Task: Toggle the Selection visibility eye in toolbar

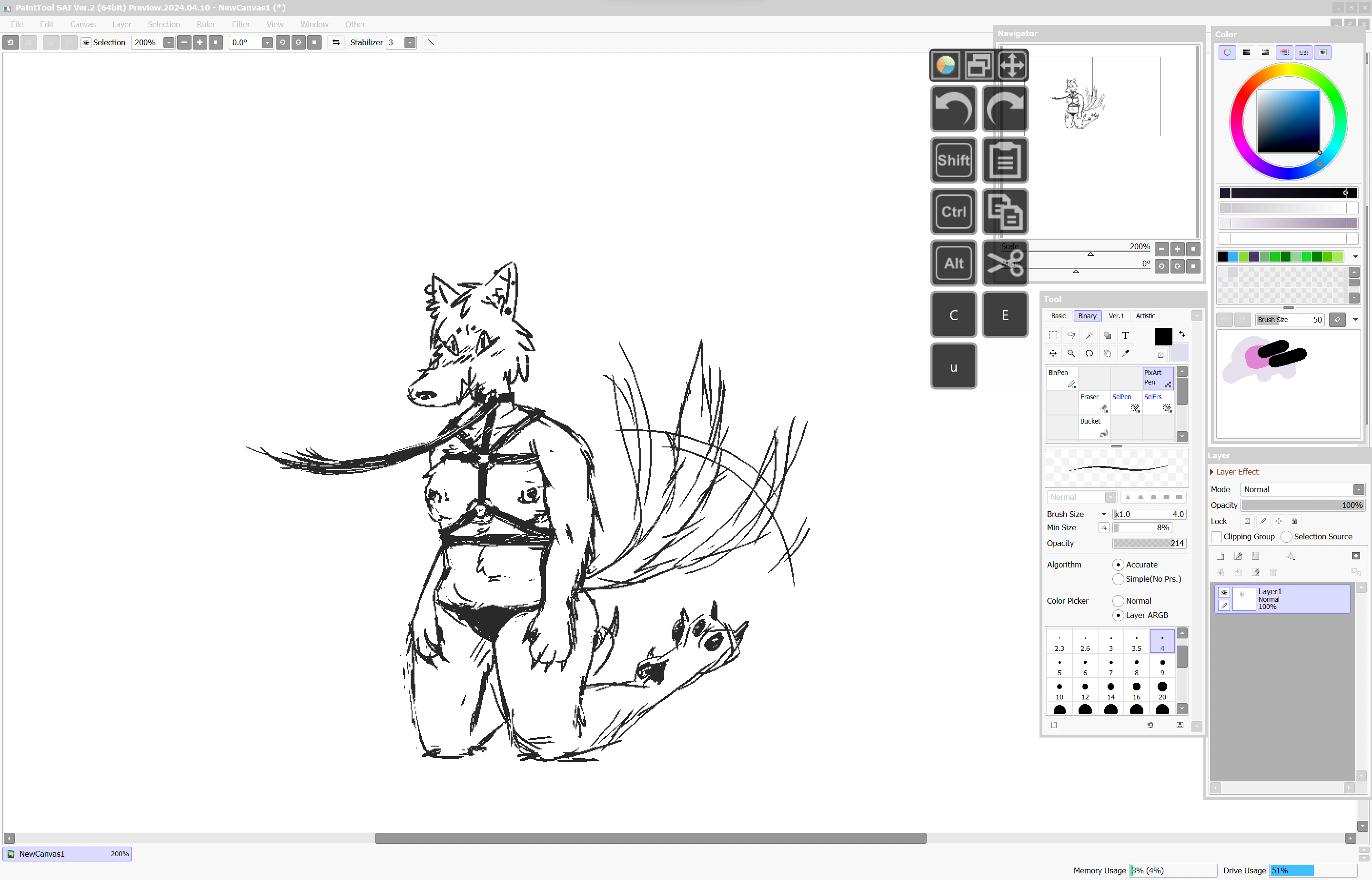Action: point(86,43)
